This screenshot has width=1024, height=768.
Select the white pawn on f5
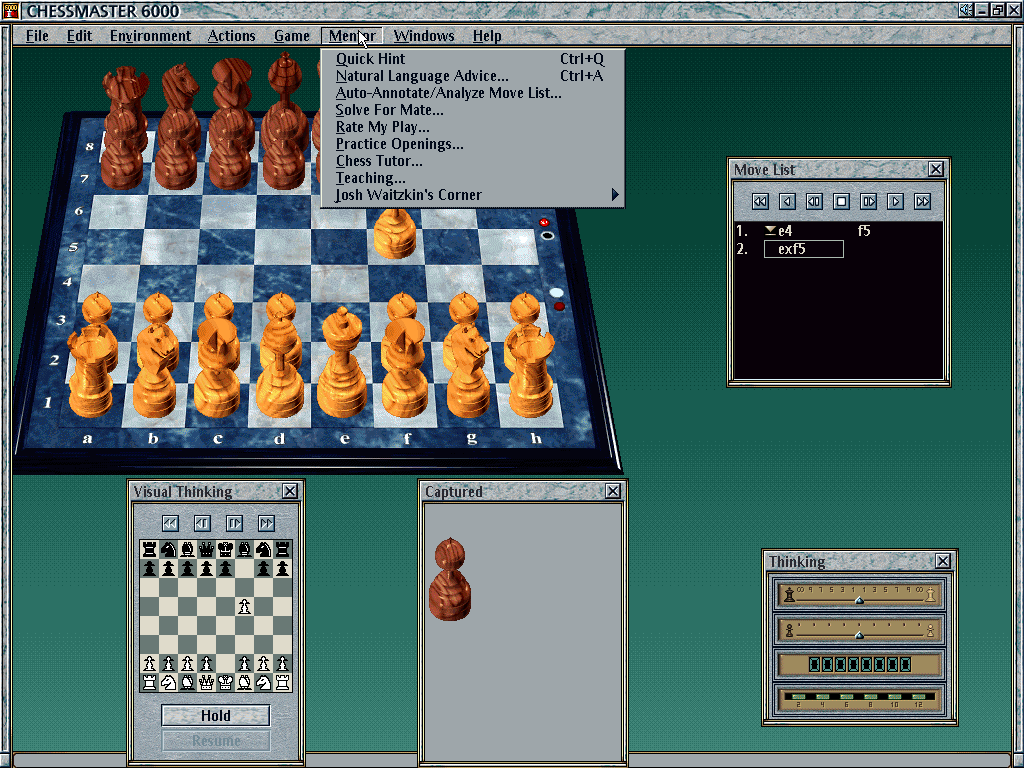coord(395,235)
